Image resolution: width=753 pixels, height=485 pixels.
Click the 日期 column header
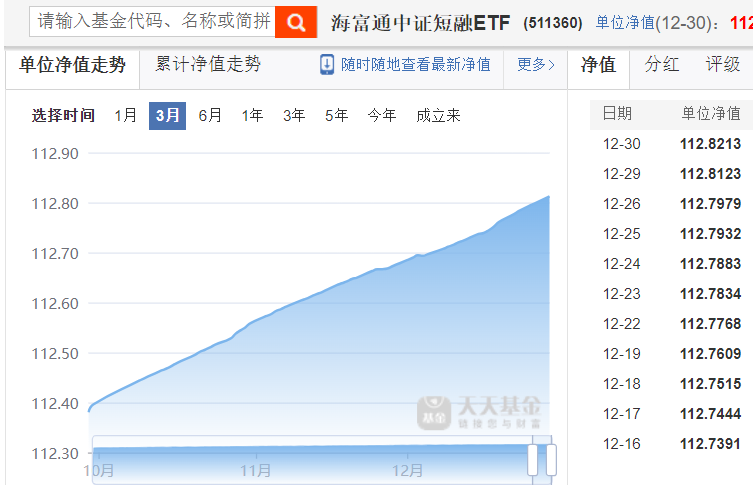pos(617,114)
